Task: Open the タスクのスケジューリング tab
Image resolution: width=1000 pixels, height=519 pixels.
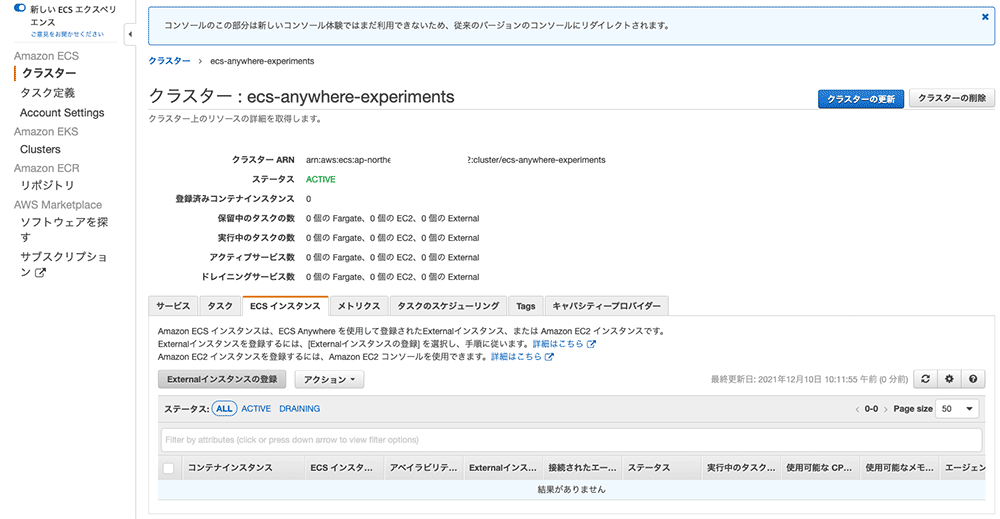Action: (x=448, y=306)
